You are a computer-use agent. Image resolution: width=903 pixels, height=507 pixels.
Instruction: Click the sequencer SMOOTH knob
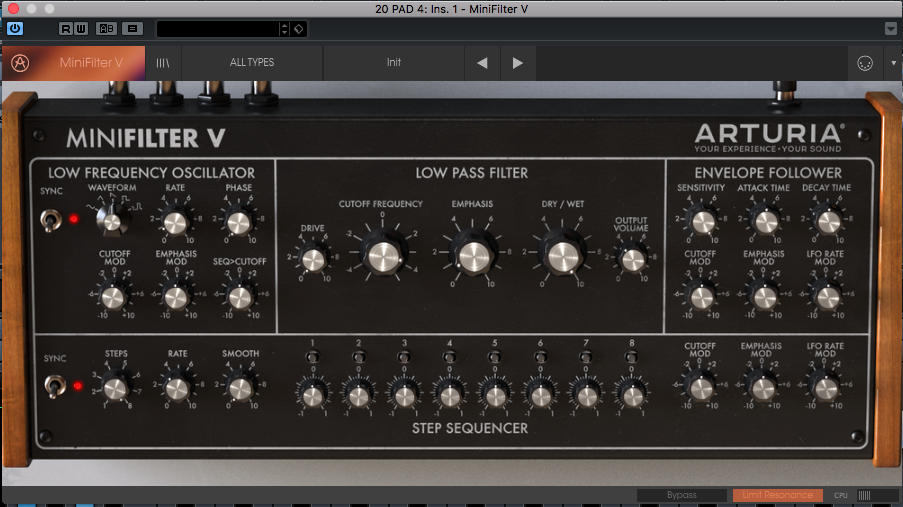[240, 389]
